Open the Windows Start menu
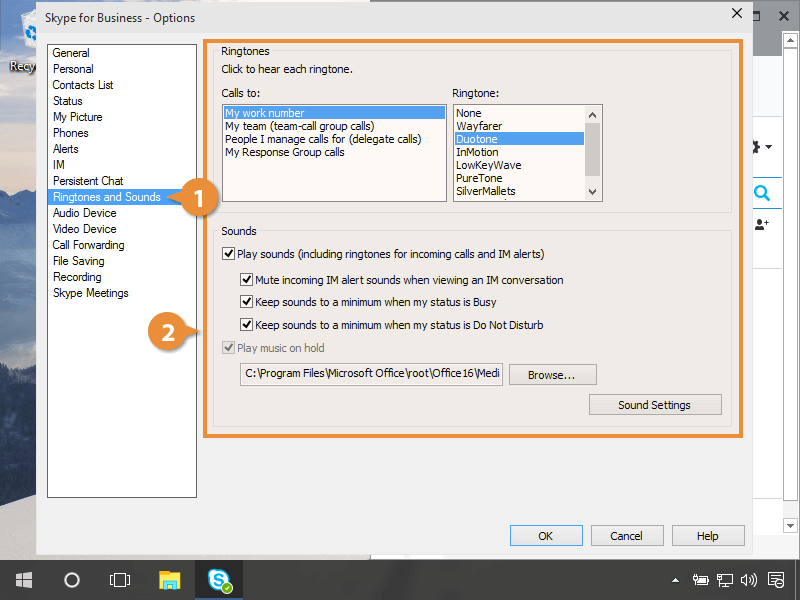Screen dimensions: 800x600 point(24,580)
